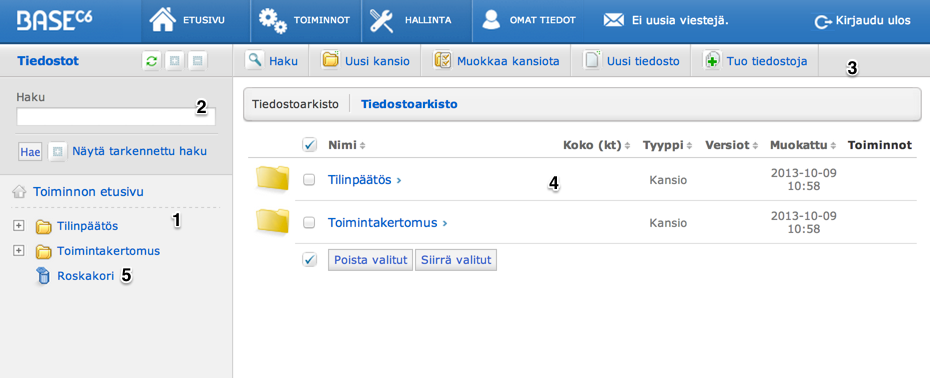Expand the Tilinpäätös tree node

click(18, 225)
